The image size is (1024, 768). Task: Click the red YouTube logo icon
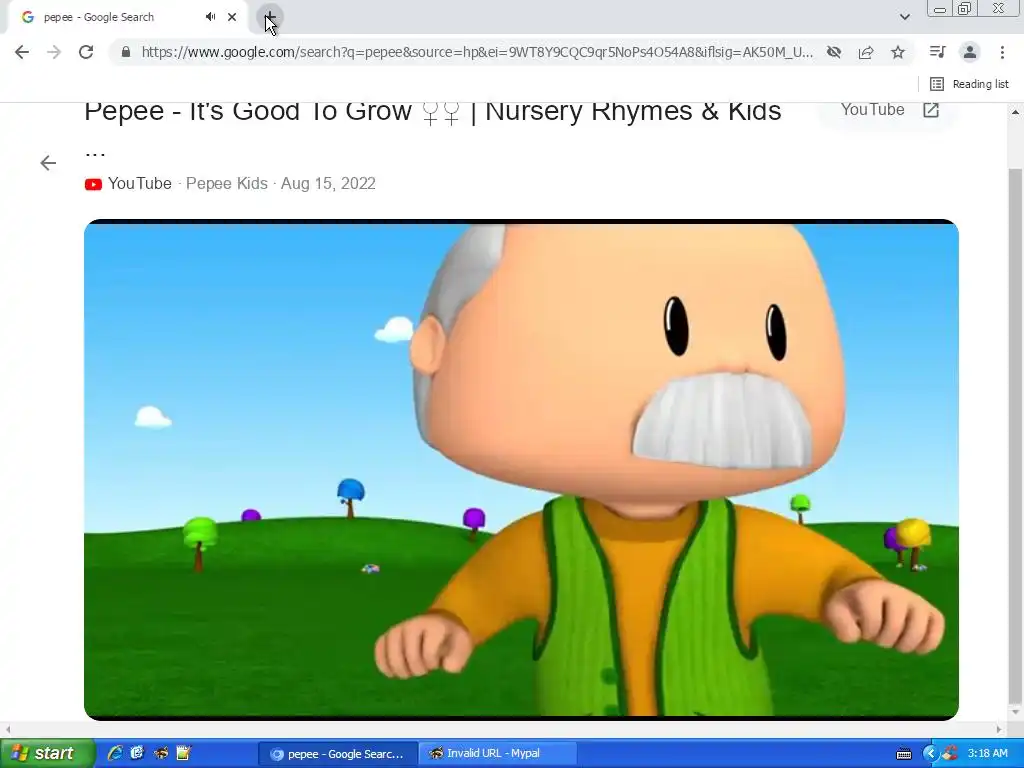click(x=93, y=184)
